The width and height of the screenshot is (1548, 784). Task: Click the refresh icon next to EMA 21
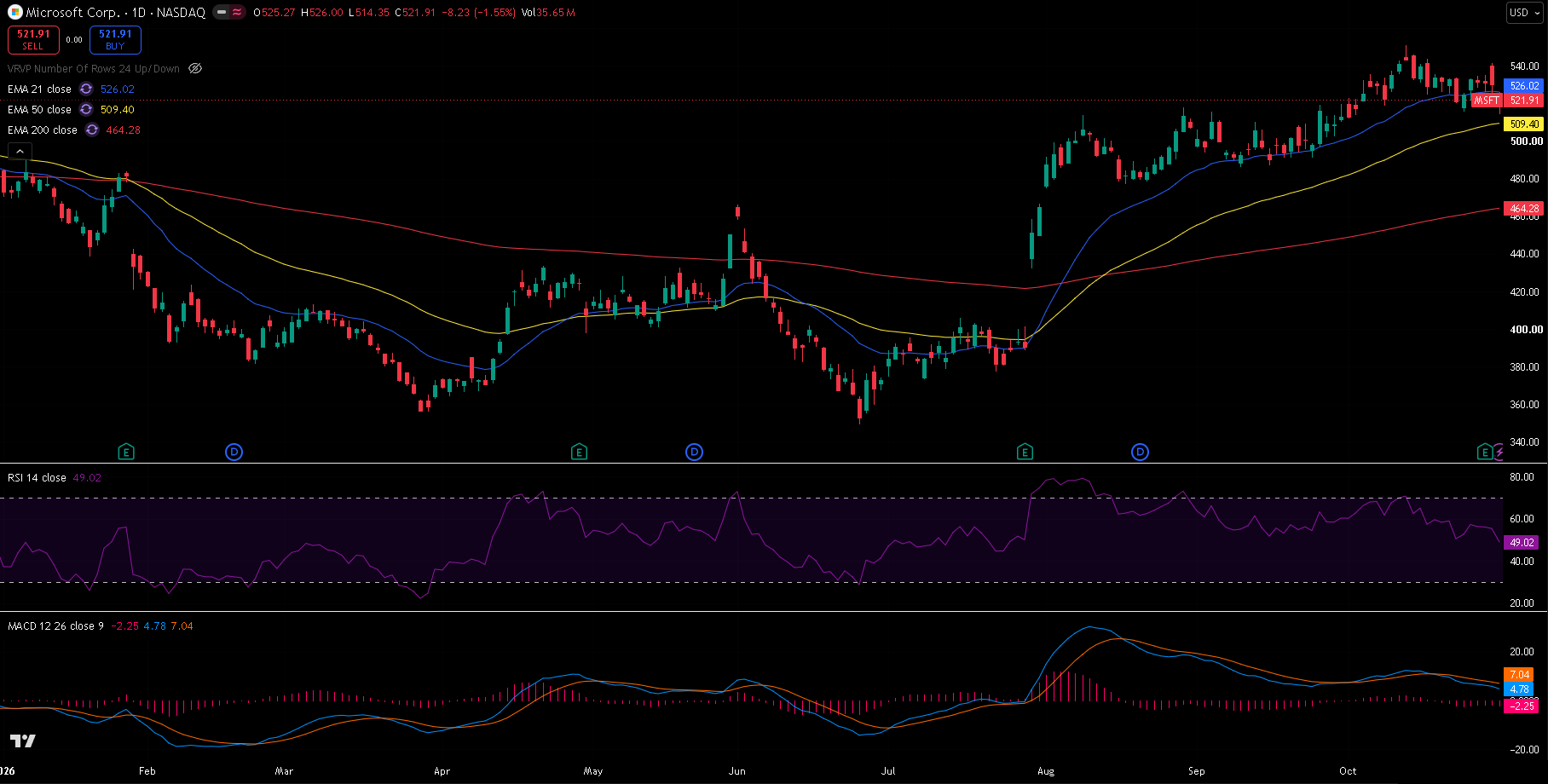point(86,89)
